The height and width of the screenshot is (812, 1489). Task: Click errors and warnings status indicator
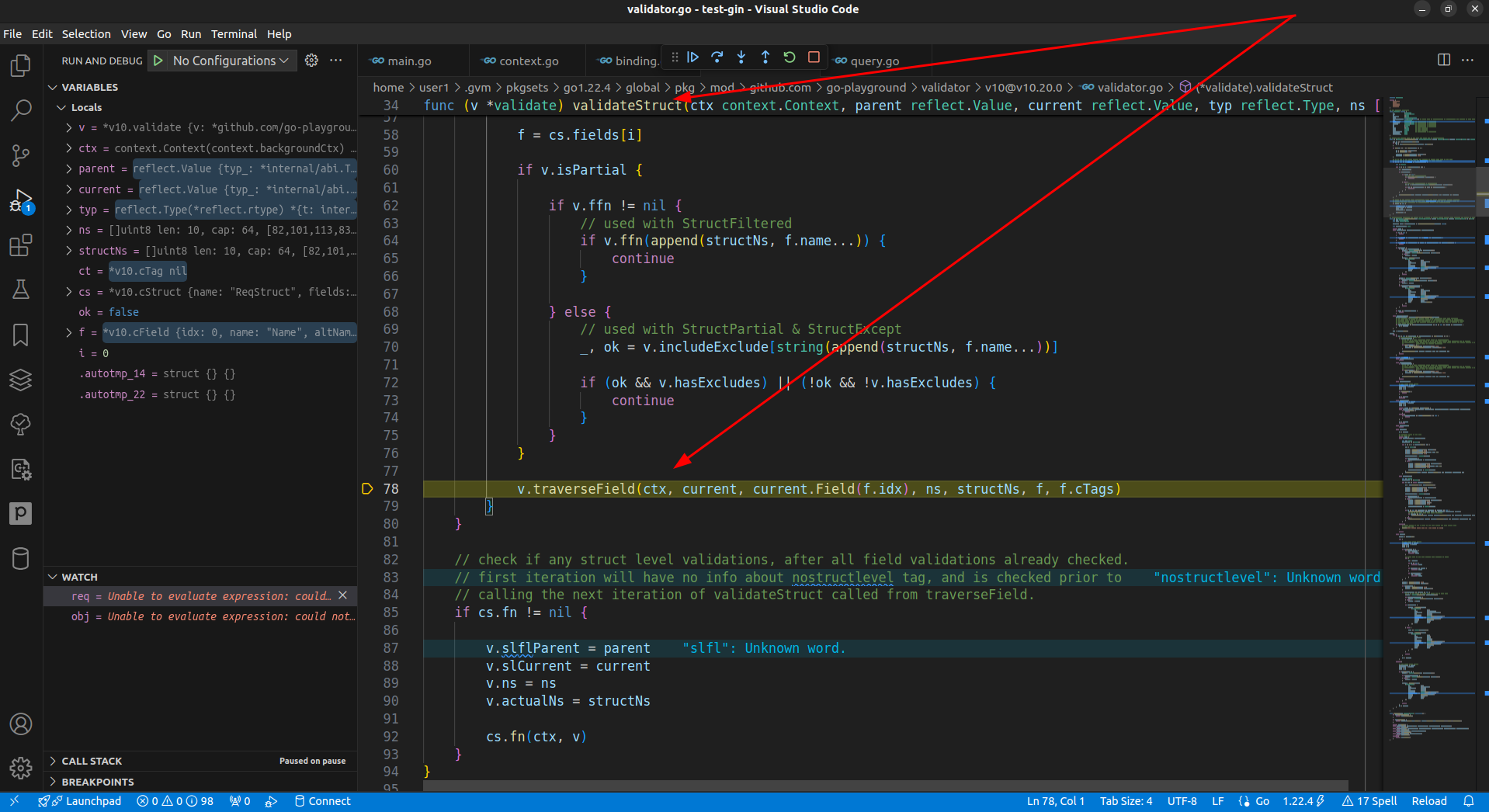[175, 801]
